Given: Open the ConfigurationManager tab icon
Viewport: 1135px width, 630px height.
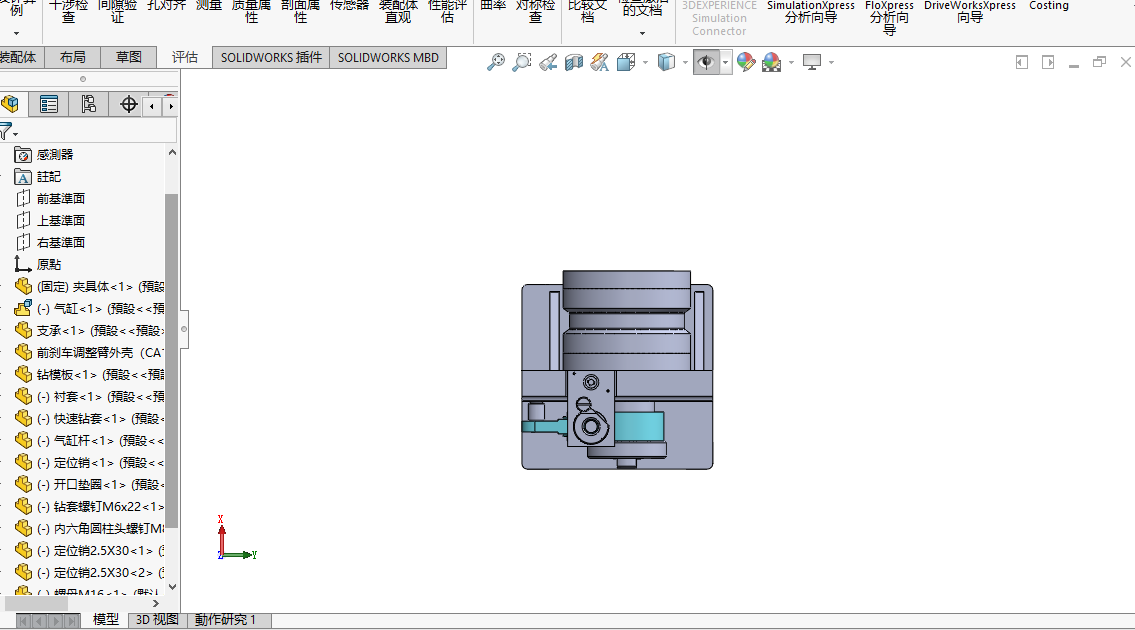Looking at the screenshot, I should (88, 104).
